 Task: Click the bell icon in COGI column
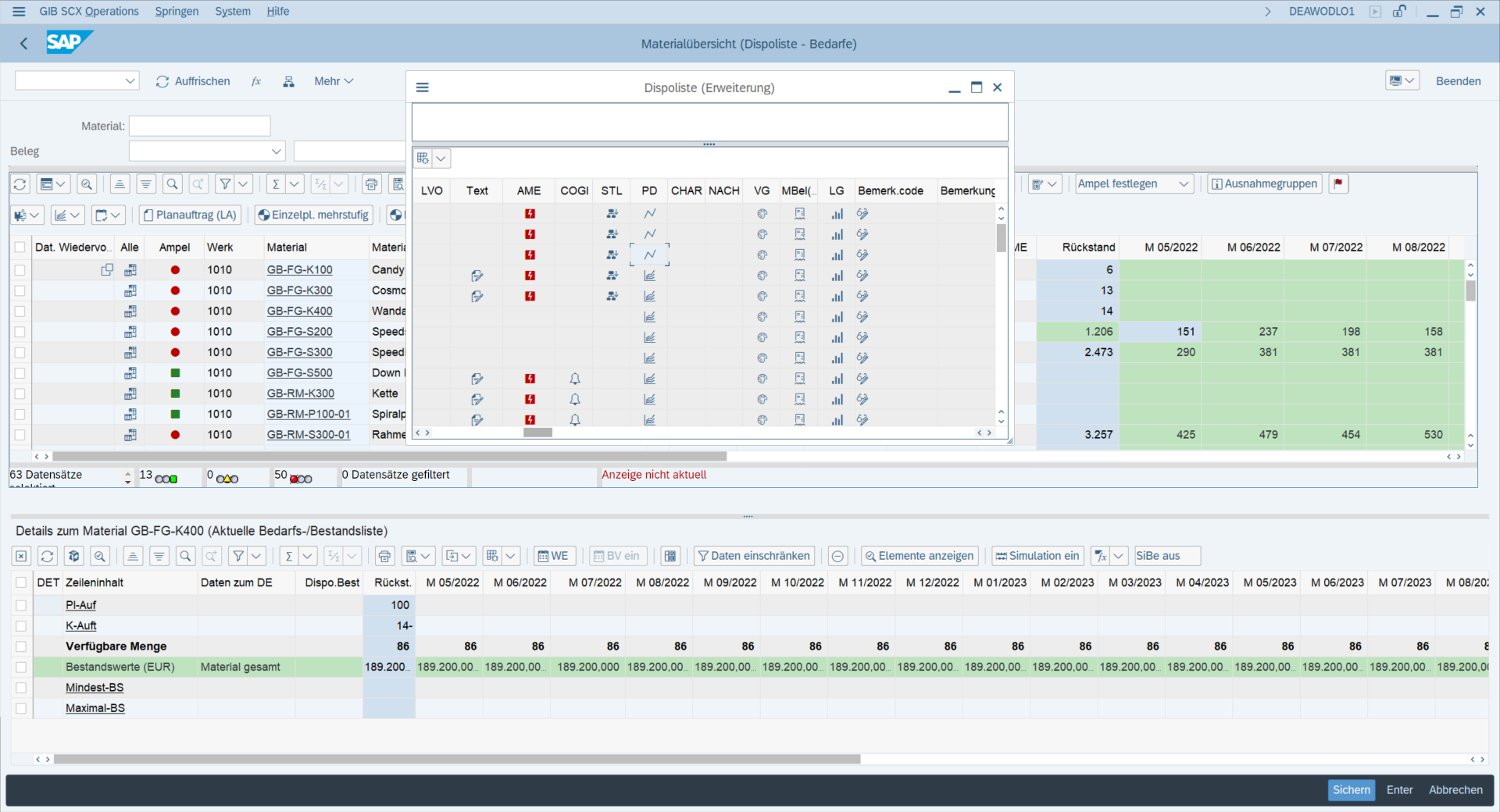coord(574,379)
